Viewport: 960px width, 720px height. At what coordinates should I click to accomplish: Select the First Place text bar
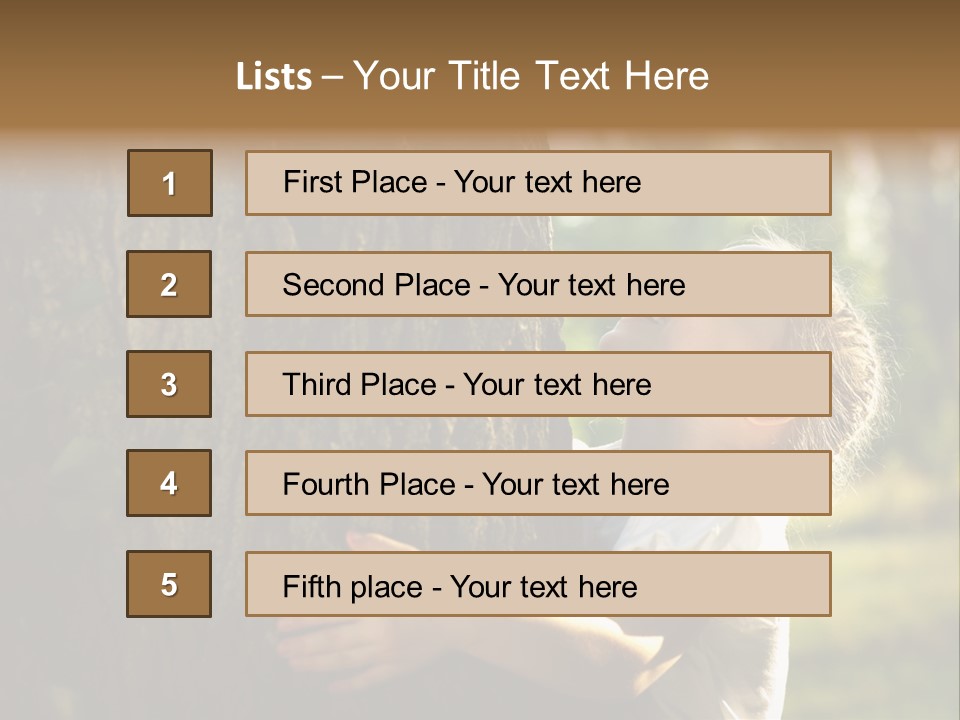(x=538, y=183)
